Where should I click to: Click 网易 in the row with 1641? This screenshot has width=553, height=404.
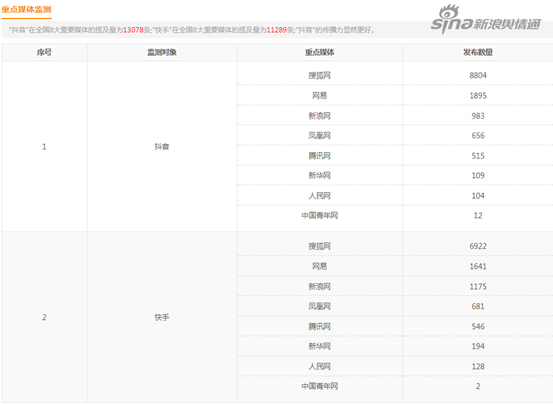pyautogui.click(x=320, y=266)
